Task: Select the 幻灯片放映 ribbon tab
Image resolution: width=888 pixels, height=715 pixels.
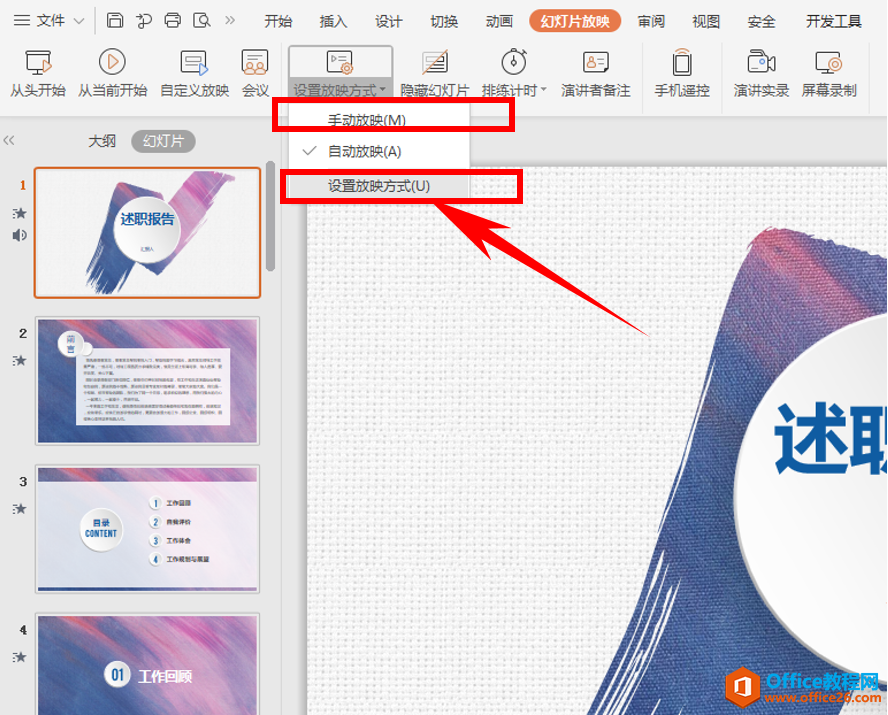Action: 575,22
